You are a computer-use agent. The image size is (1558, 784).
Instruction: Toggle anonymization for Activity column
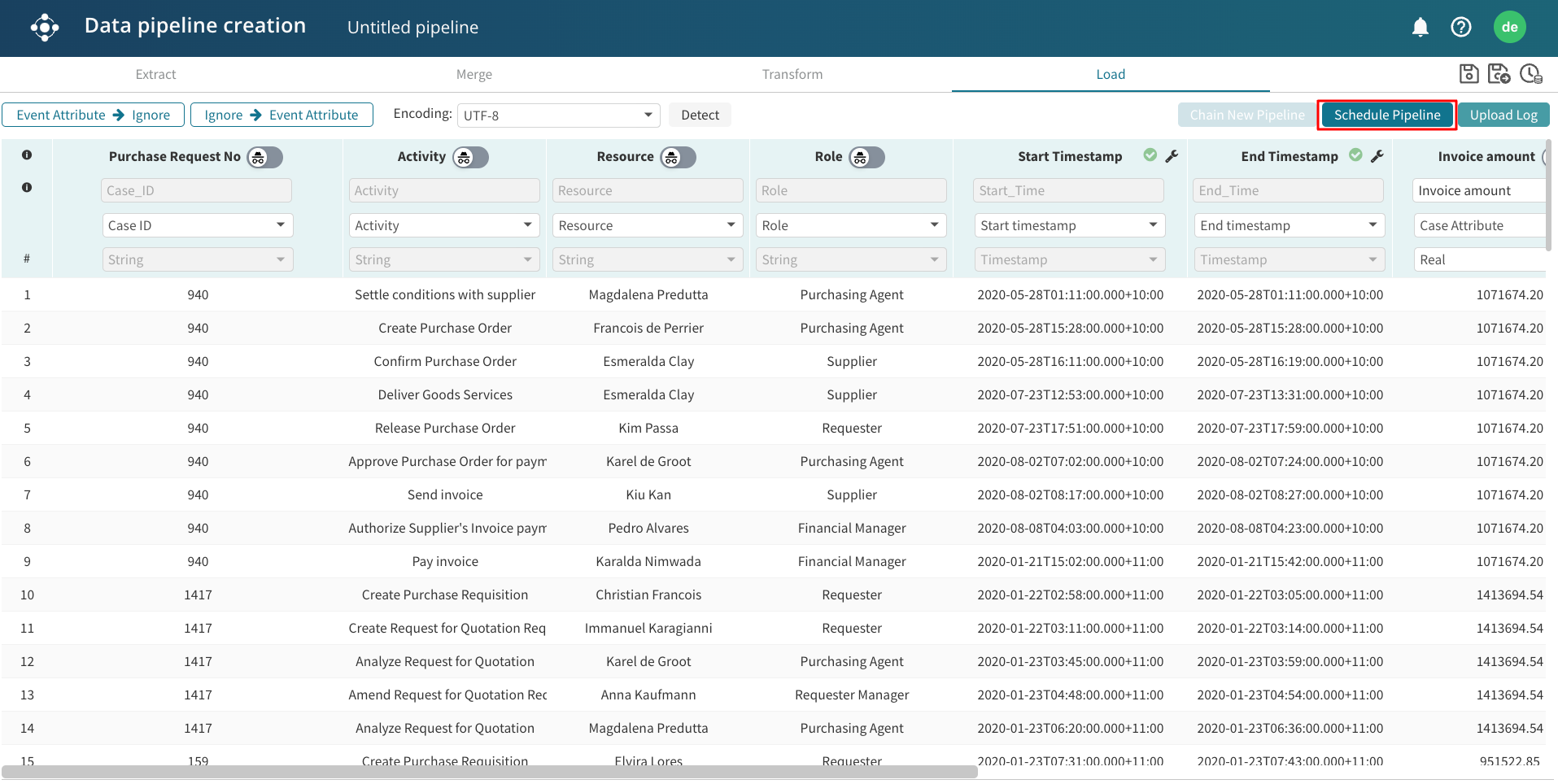[x=471, y=158]
